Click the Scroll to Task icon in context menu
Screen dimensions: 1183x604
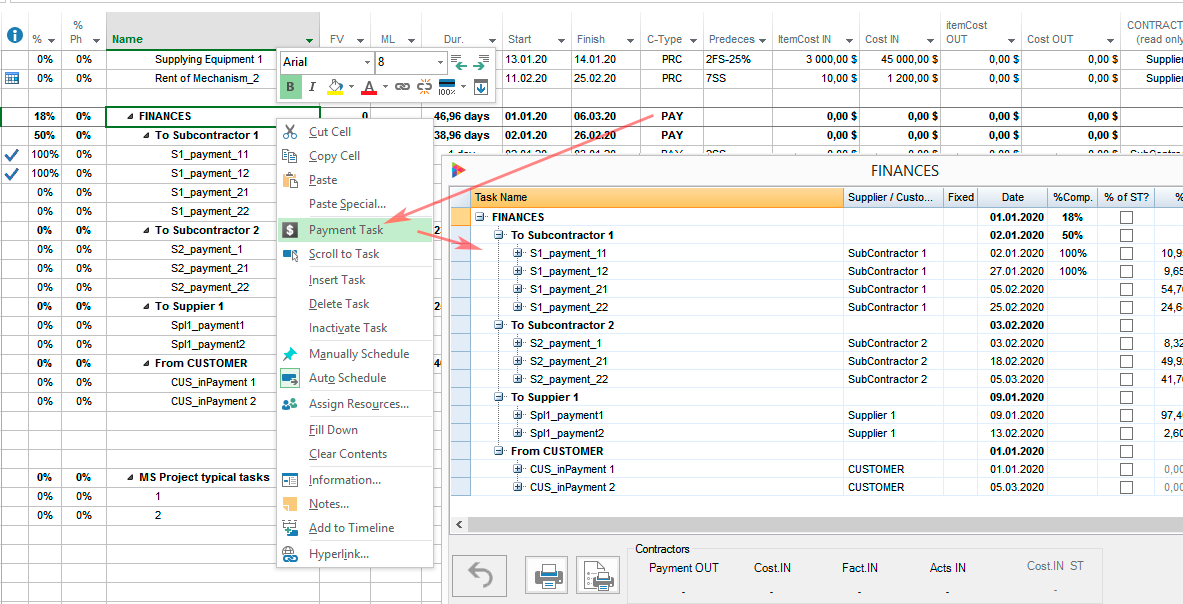pos(290,254)
